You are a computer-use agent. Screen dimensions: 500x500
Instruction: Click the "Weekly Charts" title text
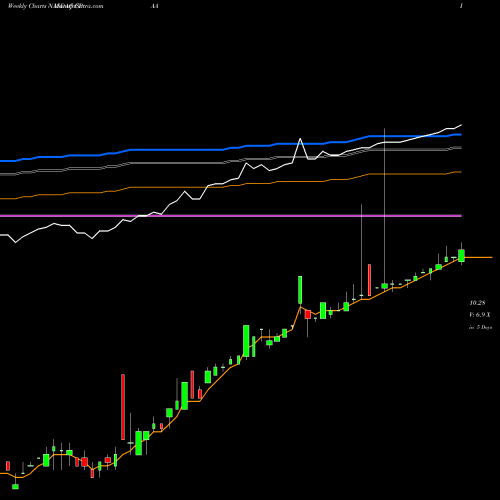tap(28, 6)
